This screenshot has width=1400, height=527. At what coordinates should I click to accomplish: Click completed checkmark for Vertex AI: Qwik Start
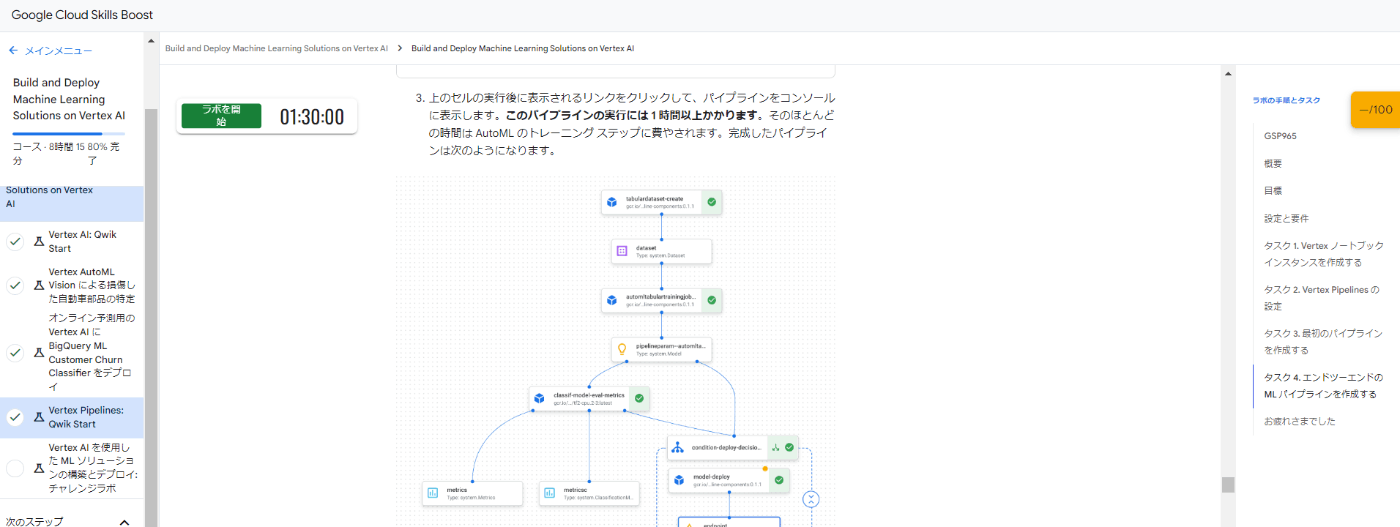pyautogui.click(x=15, y=241)
